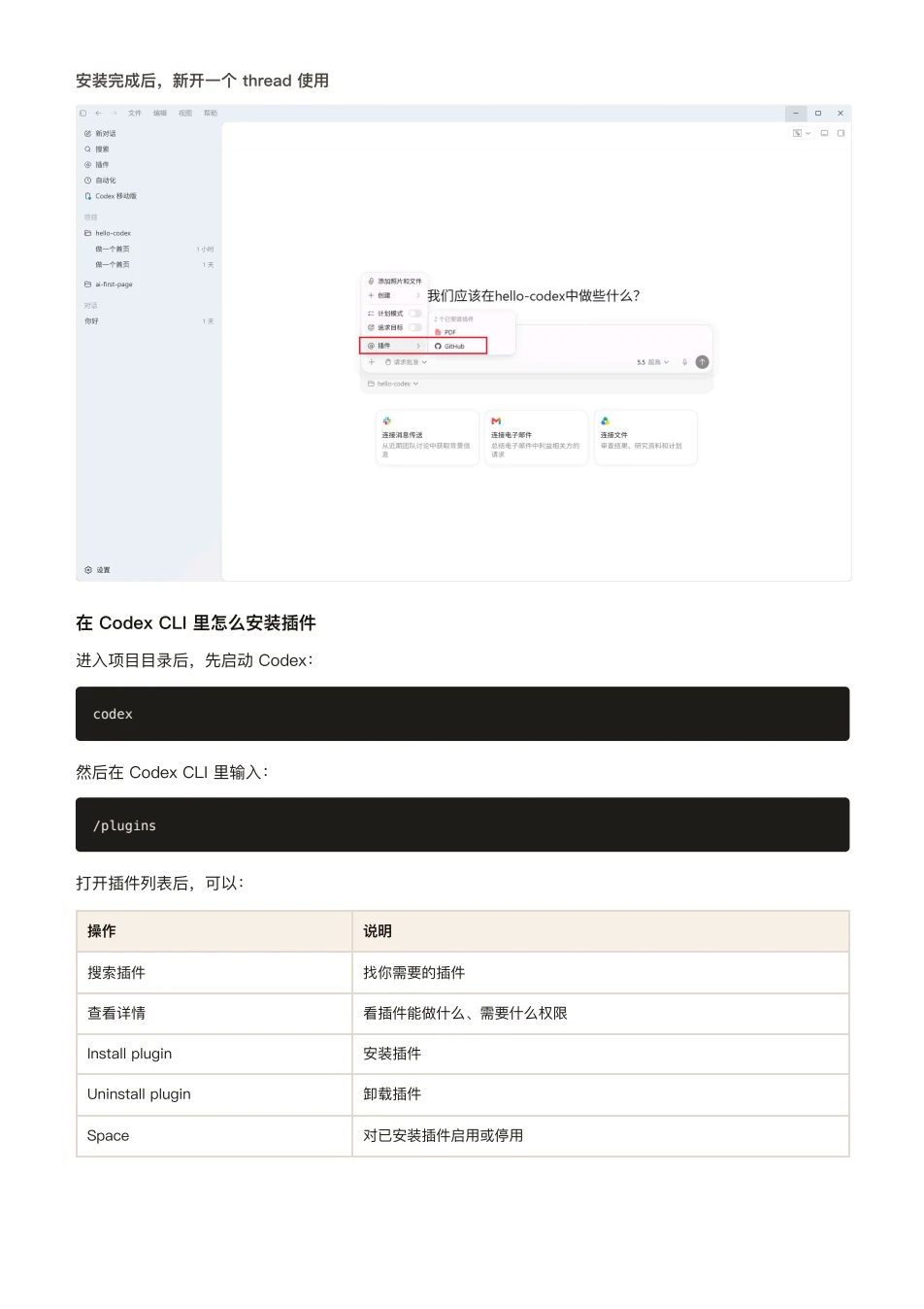Toggle the 计划模式 switch
The width and height of the screenshot is (924, 1309).
click(x=414, y=314)
